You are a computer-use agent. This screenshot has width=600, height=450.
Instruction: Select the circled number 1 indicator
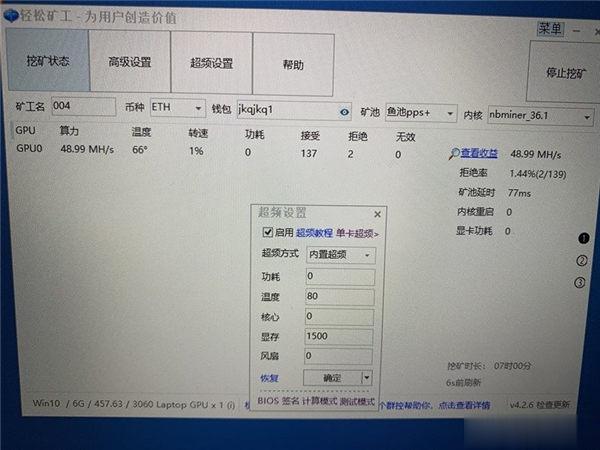tap(584, 238)
